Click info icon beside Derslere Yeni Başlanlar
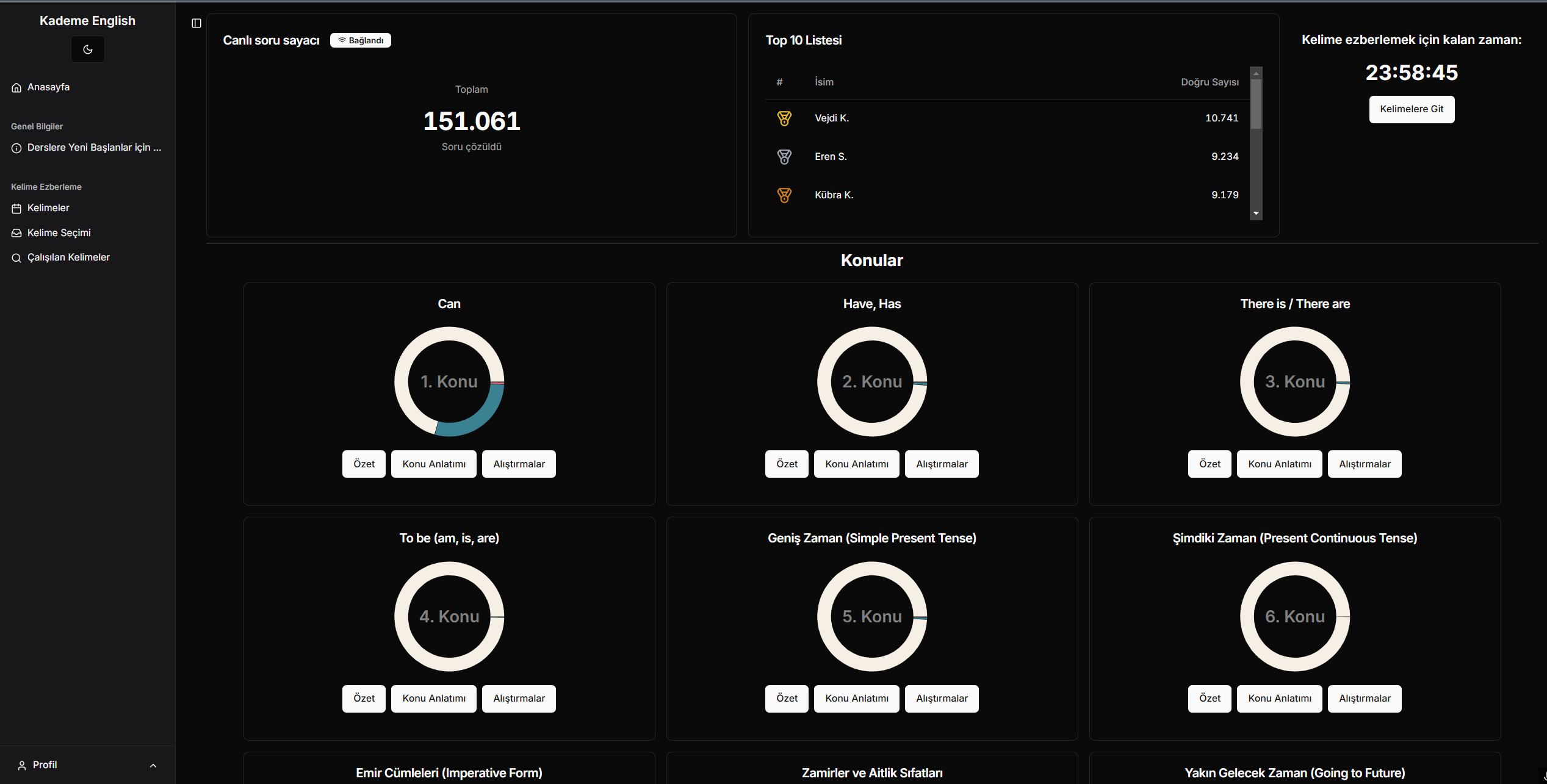 [x=16, y=148]
